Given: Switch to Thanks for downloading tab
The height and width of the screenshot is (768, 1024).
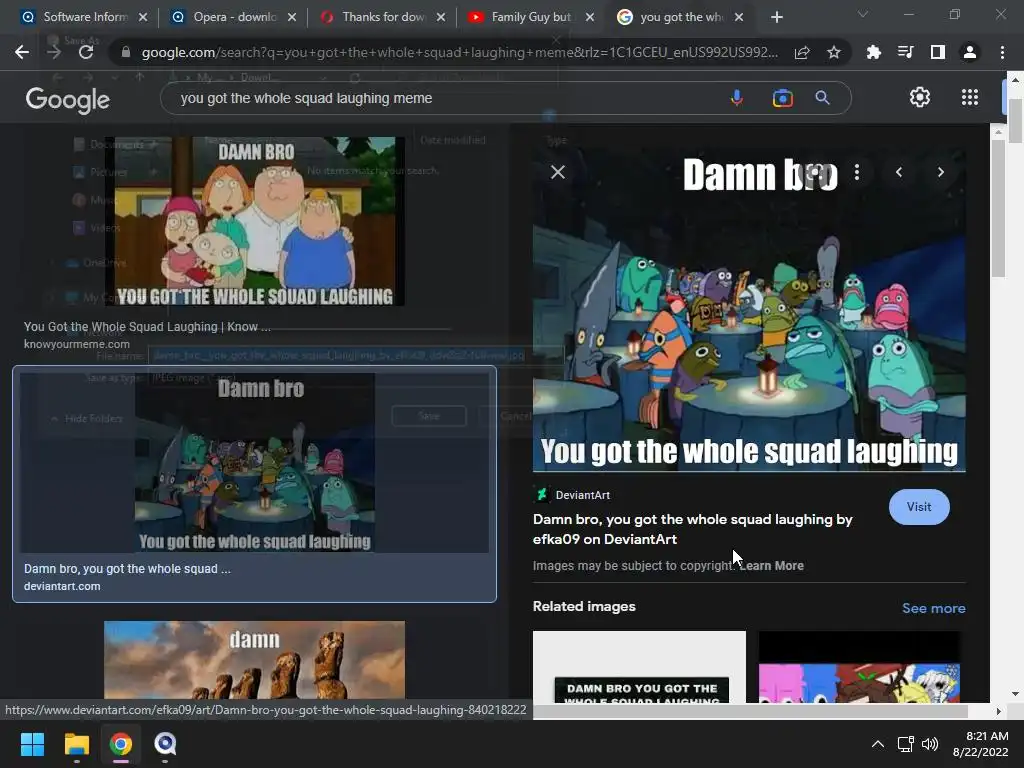Looking at the screenshot, I should [x=384, y=17].
